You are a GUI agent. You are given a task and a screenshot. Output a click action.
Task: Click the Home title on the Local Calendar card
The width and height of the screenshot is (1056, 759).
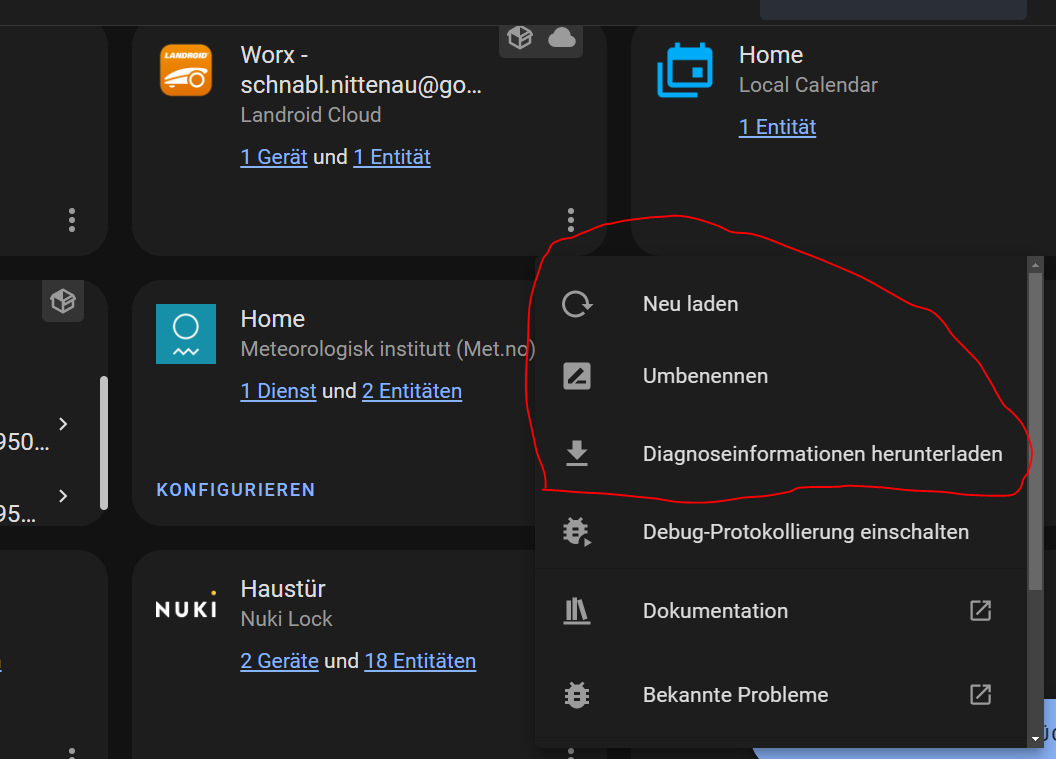[771, 55]
